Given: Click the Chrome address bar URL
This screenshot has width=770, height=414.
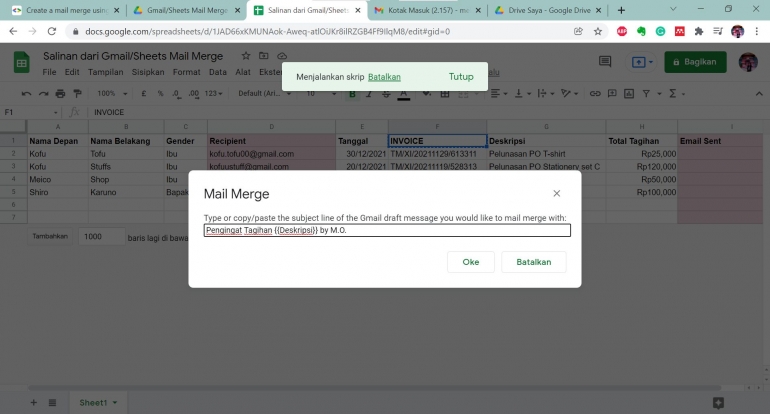Looking at the screenshot, I should pos(267,31).
